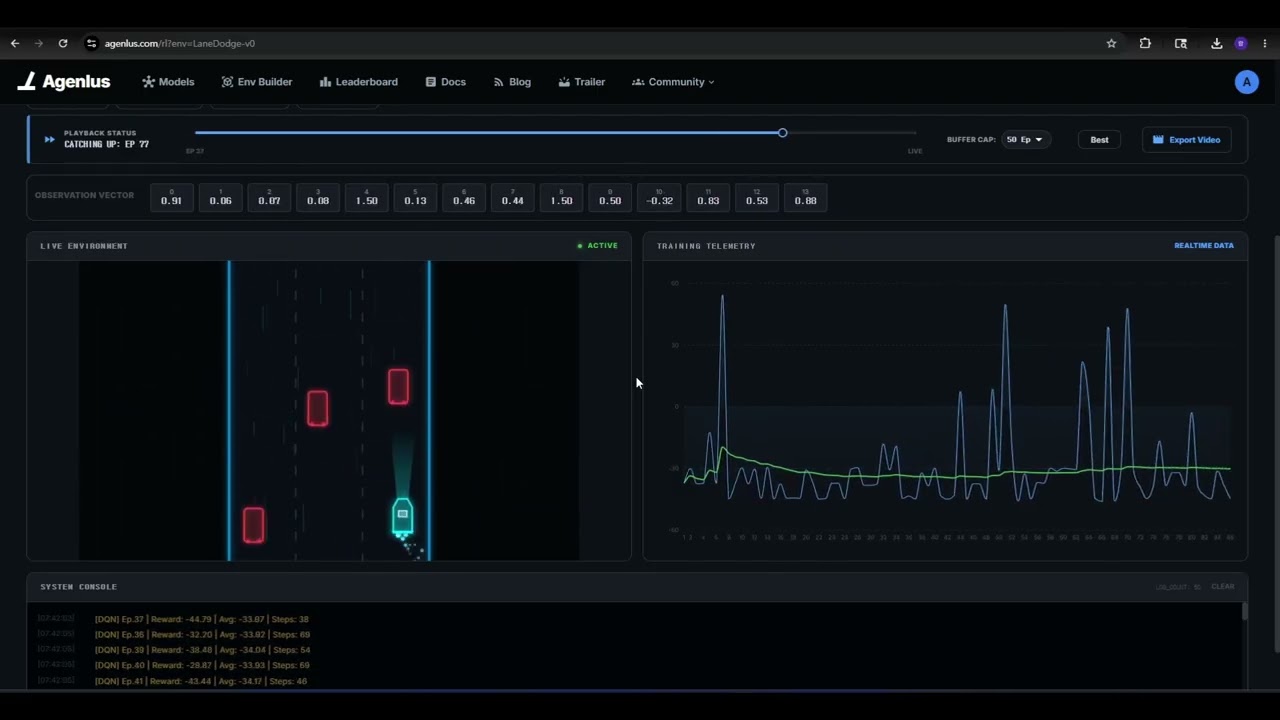Click observation index 1 value 0.06
The height and width of the screenshot is (720, 1280).
pos(220,197)
